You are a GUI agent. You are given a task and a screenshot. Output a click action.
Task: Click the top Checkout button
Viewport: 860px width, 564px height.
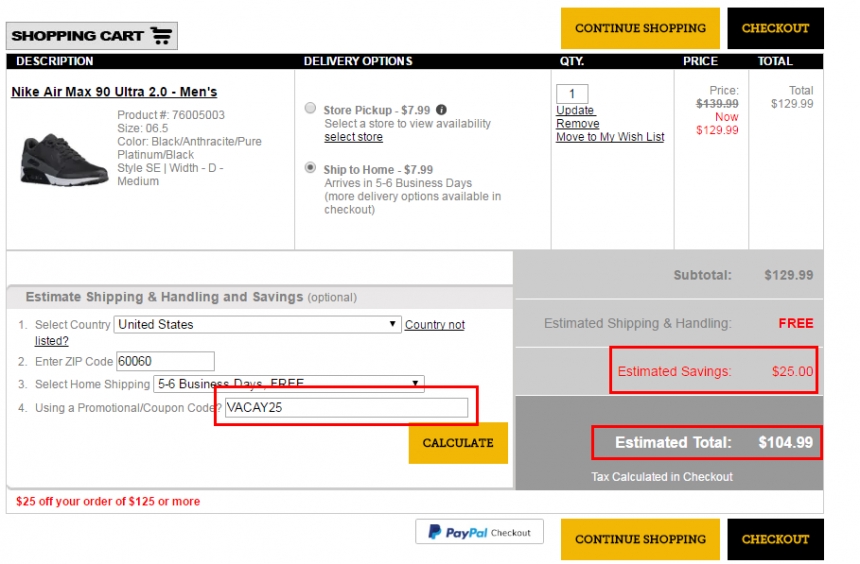(775, 28)
